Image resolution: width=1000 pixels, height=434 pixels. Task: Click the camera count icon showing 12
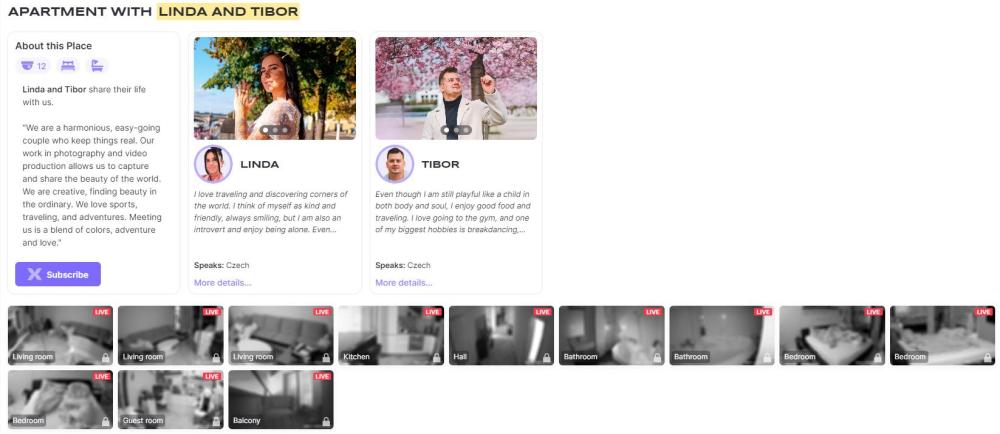33,66
